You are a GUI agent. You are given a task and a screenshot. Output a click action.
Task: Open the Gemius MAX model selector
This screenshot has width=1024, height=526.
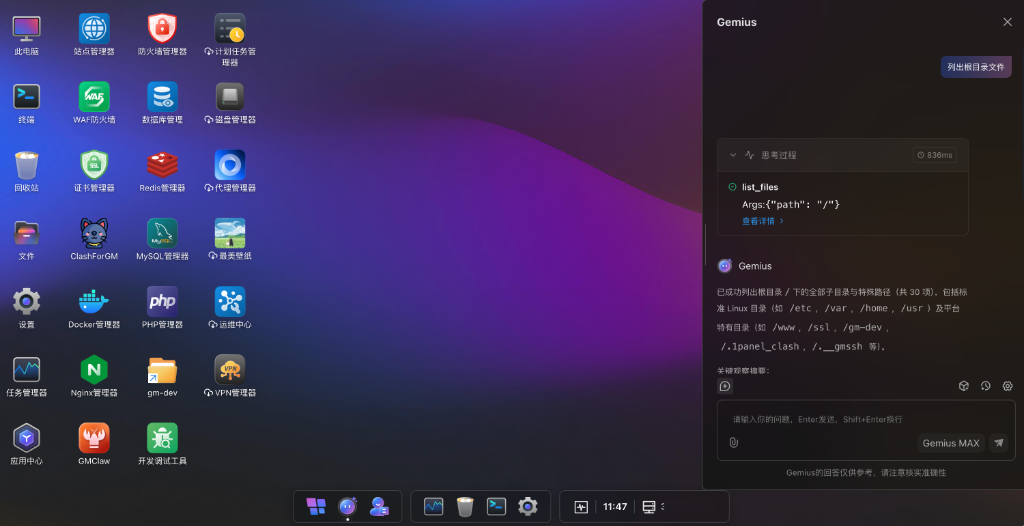[951, 443]
